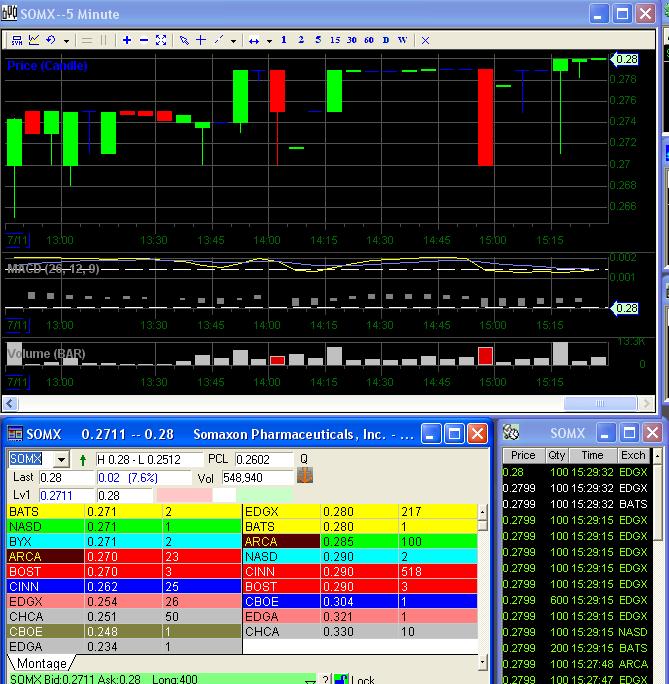Switch chart to 1 minute interval
The height and width of the screenshot is (684, 669).
(x=284, y=40)
